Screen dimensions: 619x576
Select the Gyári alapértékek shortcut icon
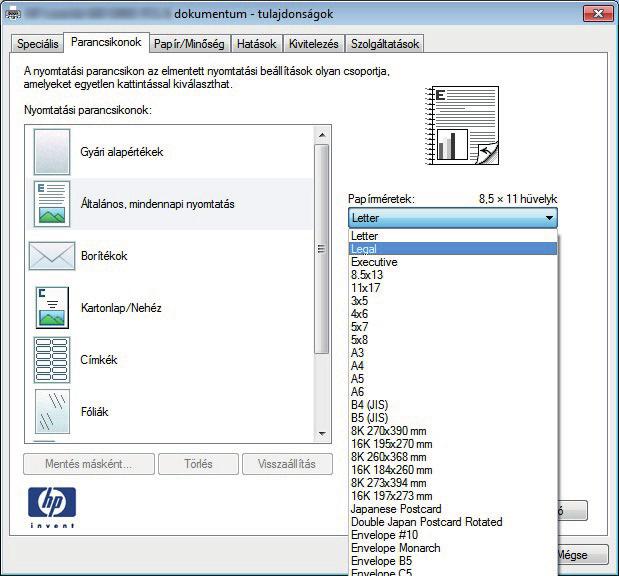52,152
